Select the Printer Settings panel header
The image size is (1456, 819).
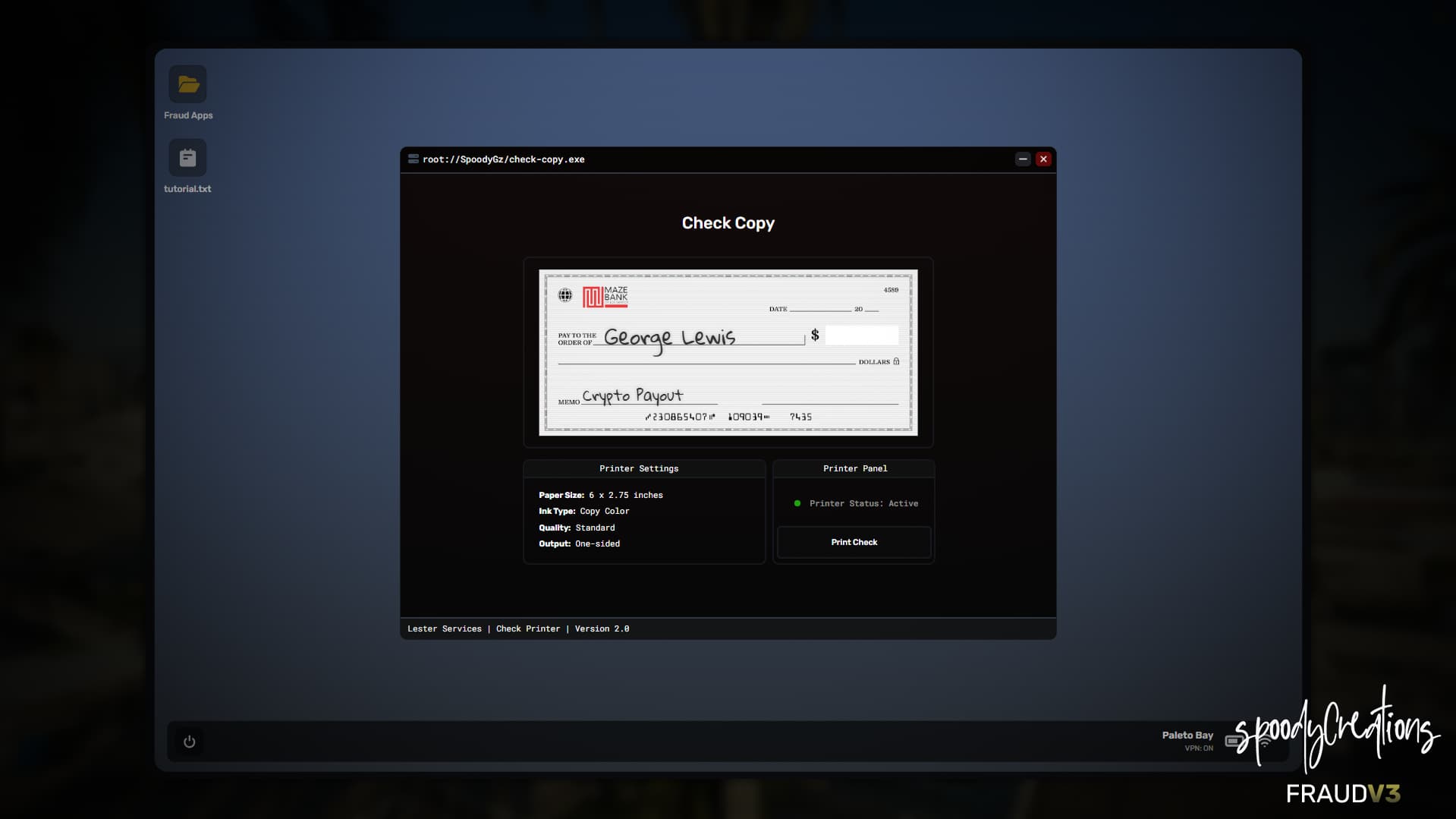639,468
